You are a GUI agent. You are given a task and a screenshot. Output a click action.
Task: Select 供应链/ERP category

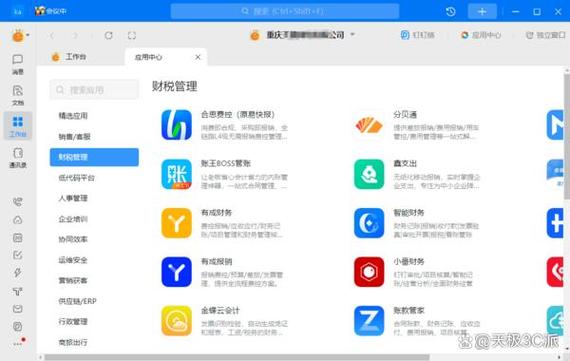click(x=77, y=301)
